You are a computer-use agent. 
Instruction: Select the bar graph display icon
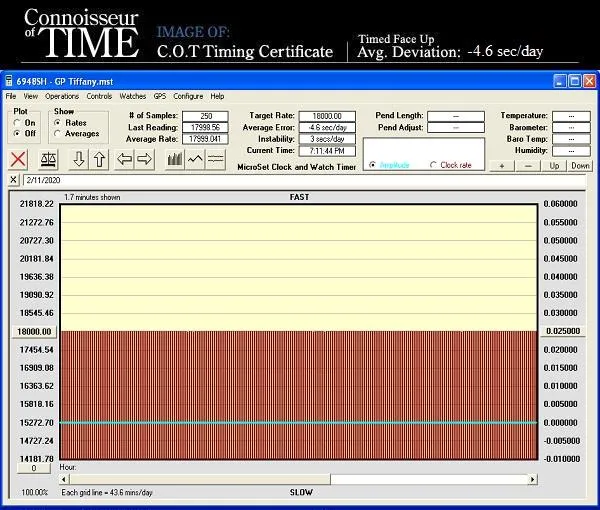175,159
